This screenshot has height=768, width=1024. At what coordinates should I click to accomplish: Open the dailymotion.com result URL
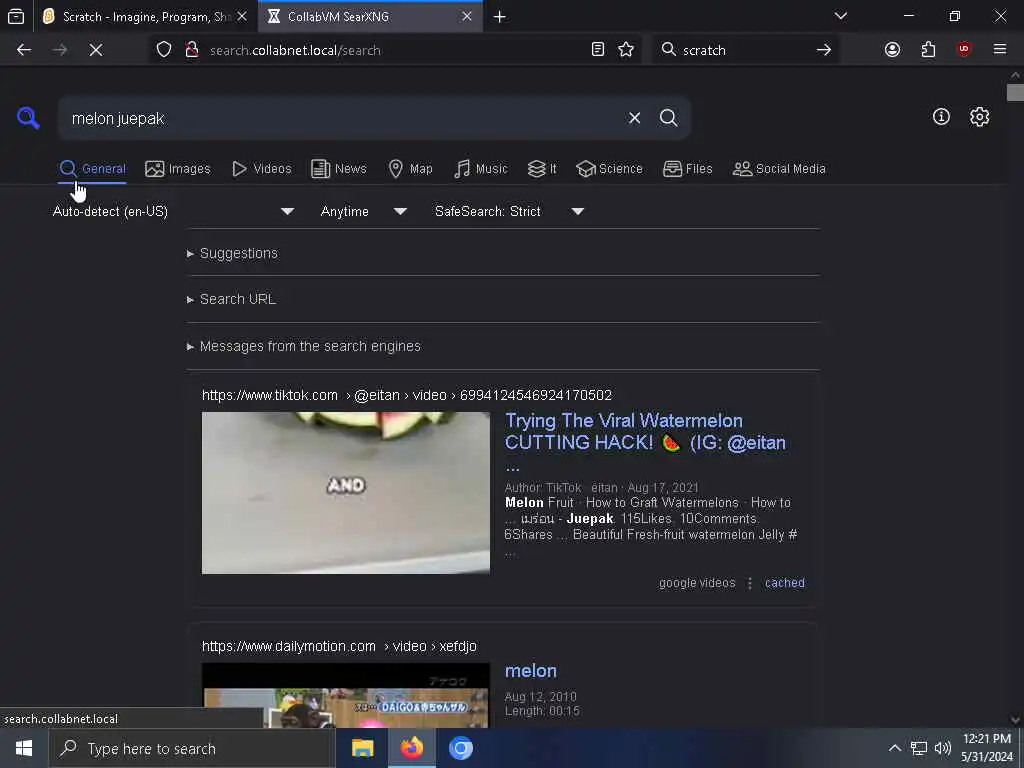[x=339, y=646]
